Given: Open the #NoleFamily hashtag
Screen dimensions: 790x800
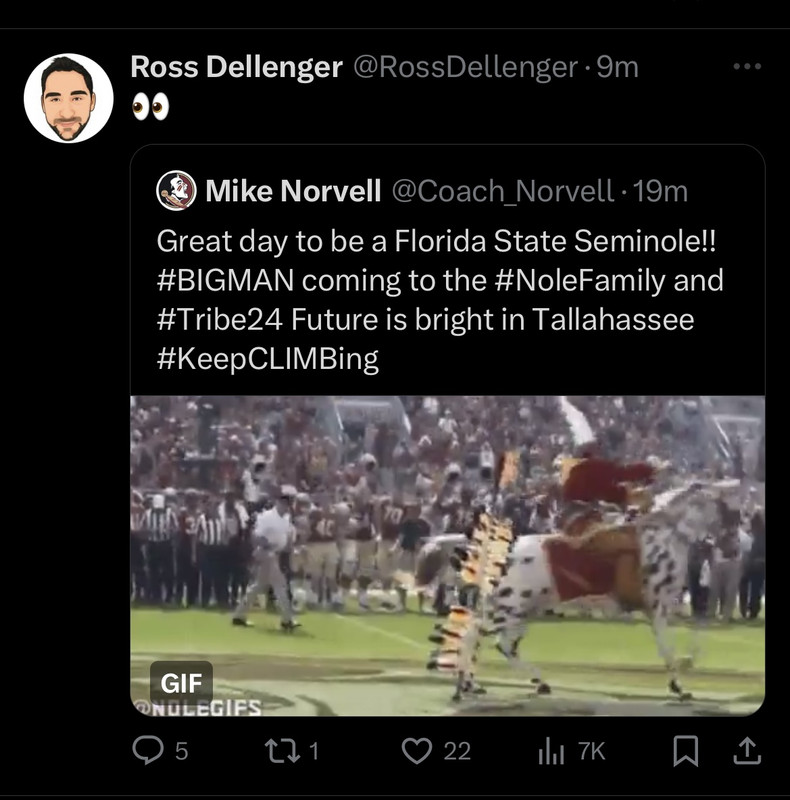Looking at the screenshot, I should point(580,281).
